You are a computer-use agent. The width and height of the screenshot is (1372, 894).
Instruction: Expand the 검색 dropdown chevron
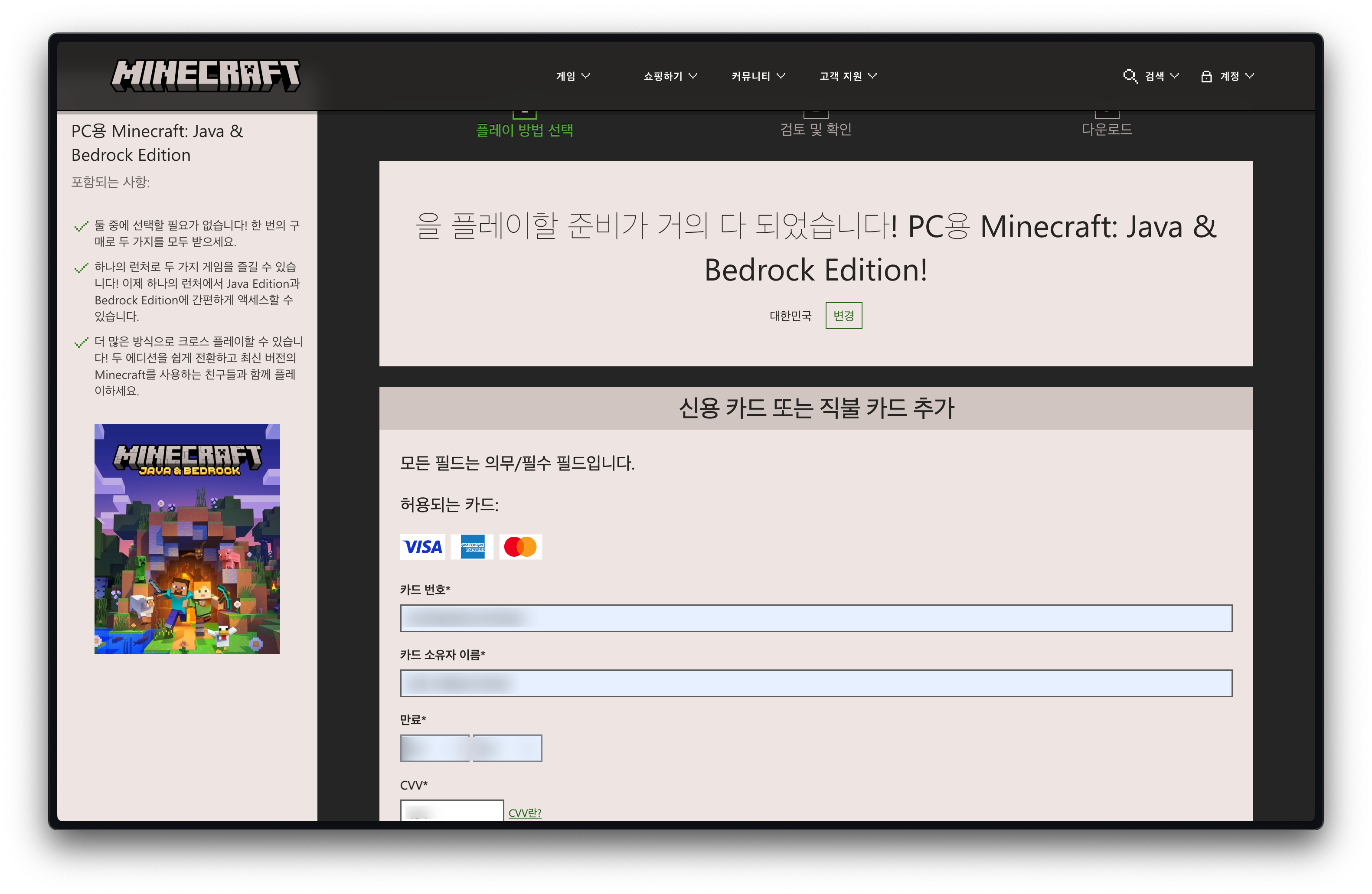tap(1175, 76)
